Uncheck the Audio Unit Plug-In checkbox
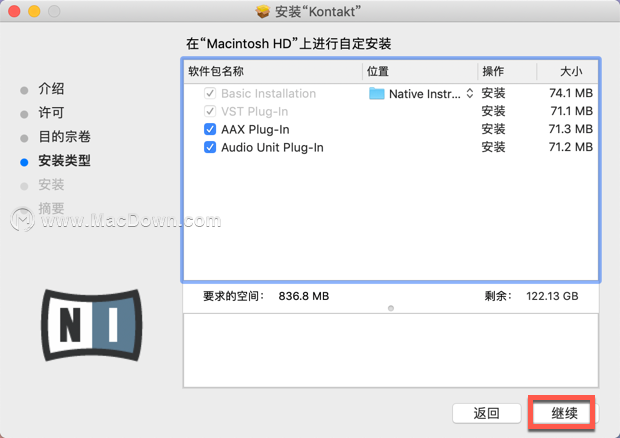 [x=210, y=147]
